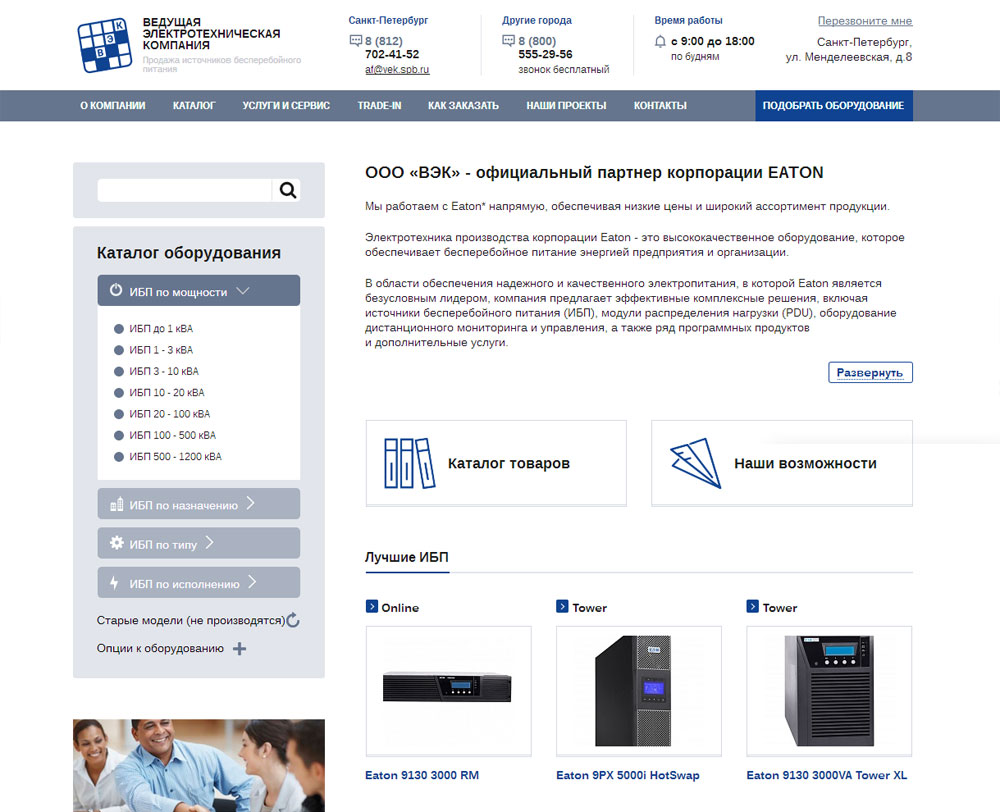The image size is (1000, 812).
Task: Collapse the ИБП по мощности section chevron
Action: tap(242, 291)
